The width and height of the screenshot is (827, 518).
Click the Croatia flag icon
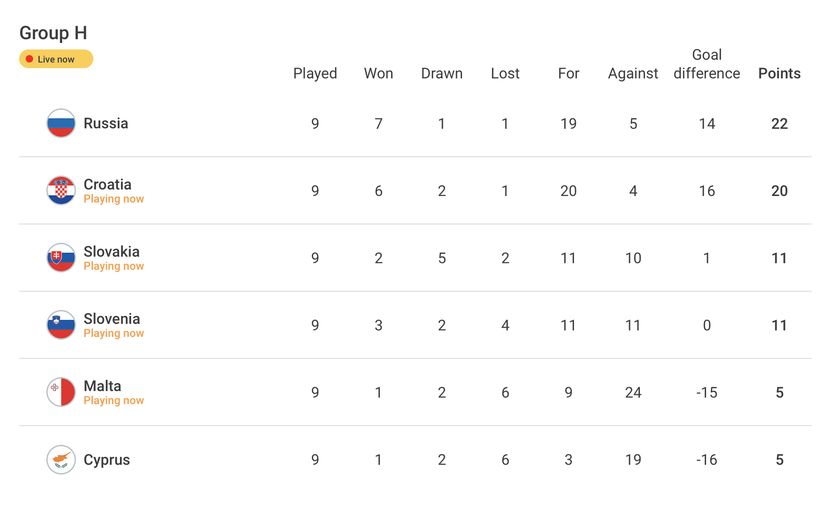point(61,190)
